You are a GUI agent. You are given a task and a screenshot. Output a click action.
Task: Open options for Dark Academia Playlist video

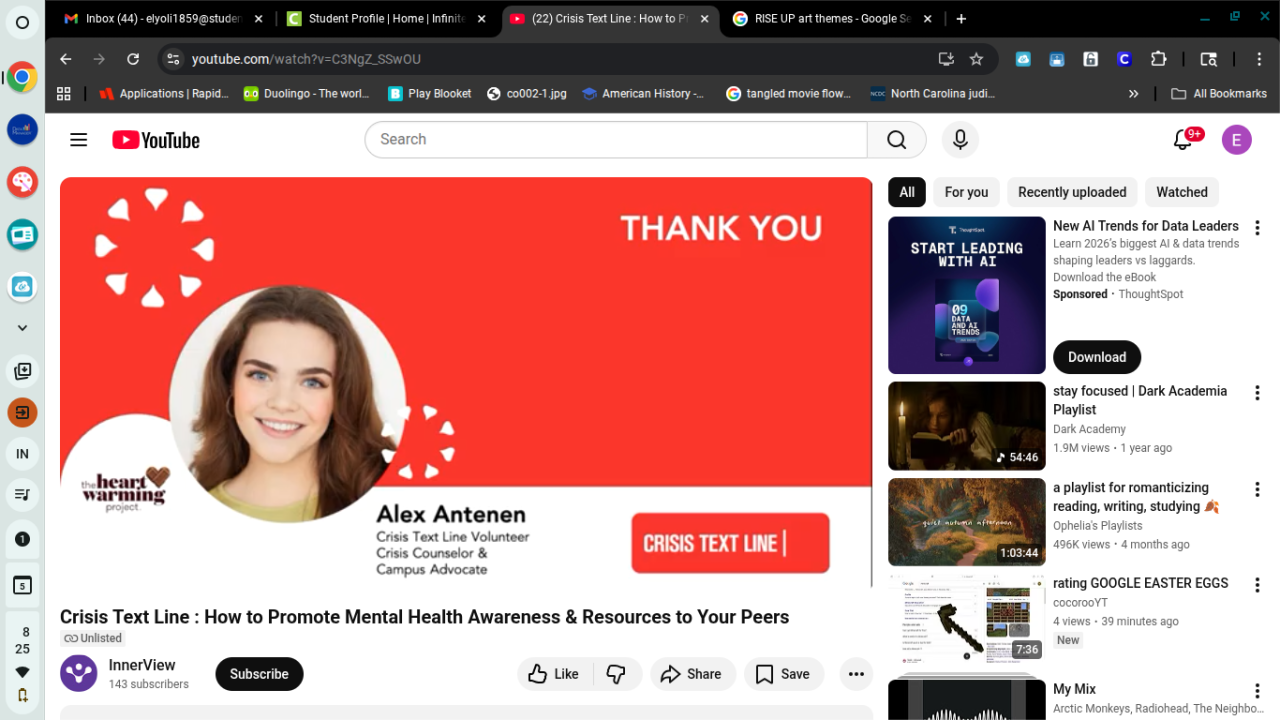coord(1258,393)
